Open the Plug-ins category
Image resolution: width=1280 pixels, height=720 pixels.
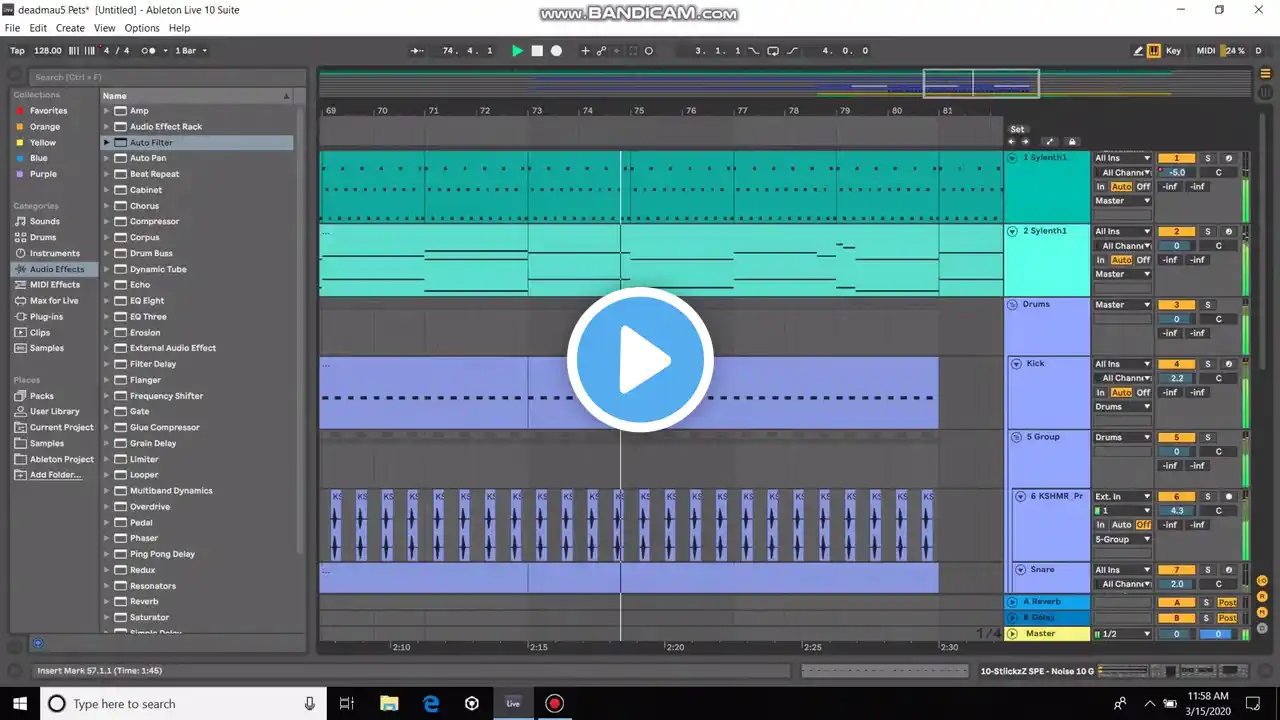coord(46,317)
